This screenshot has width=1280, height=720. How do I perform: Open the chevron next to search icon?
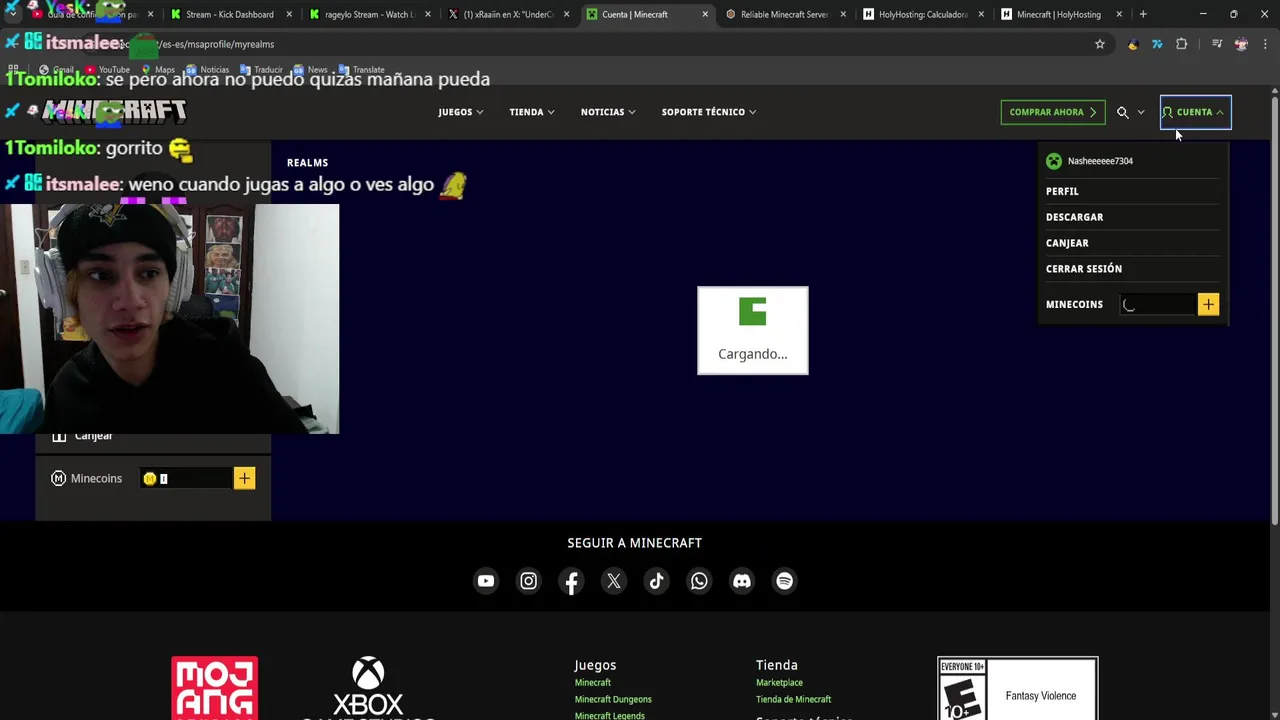point(1141,112)
